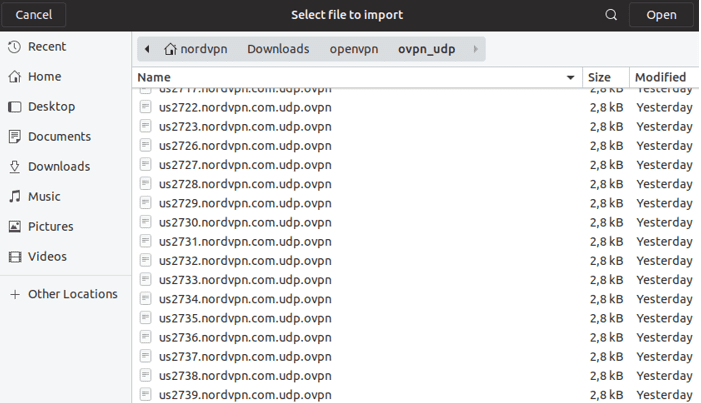The width and height of the screenshot is (701, 403).
Task: Open the Recent label in the sidebar
Action: (x=47, y=47)
